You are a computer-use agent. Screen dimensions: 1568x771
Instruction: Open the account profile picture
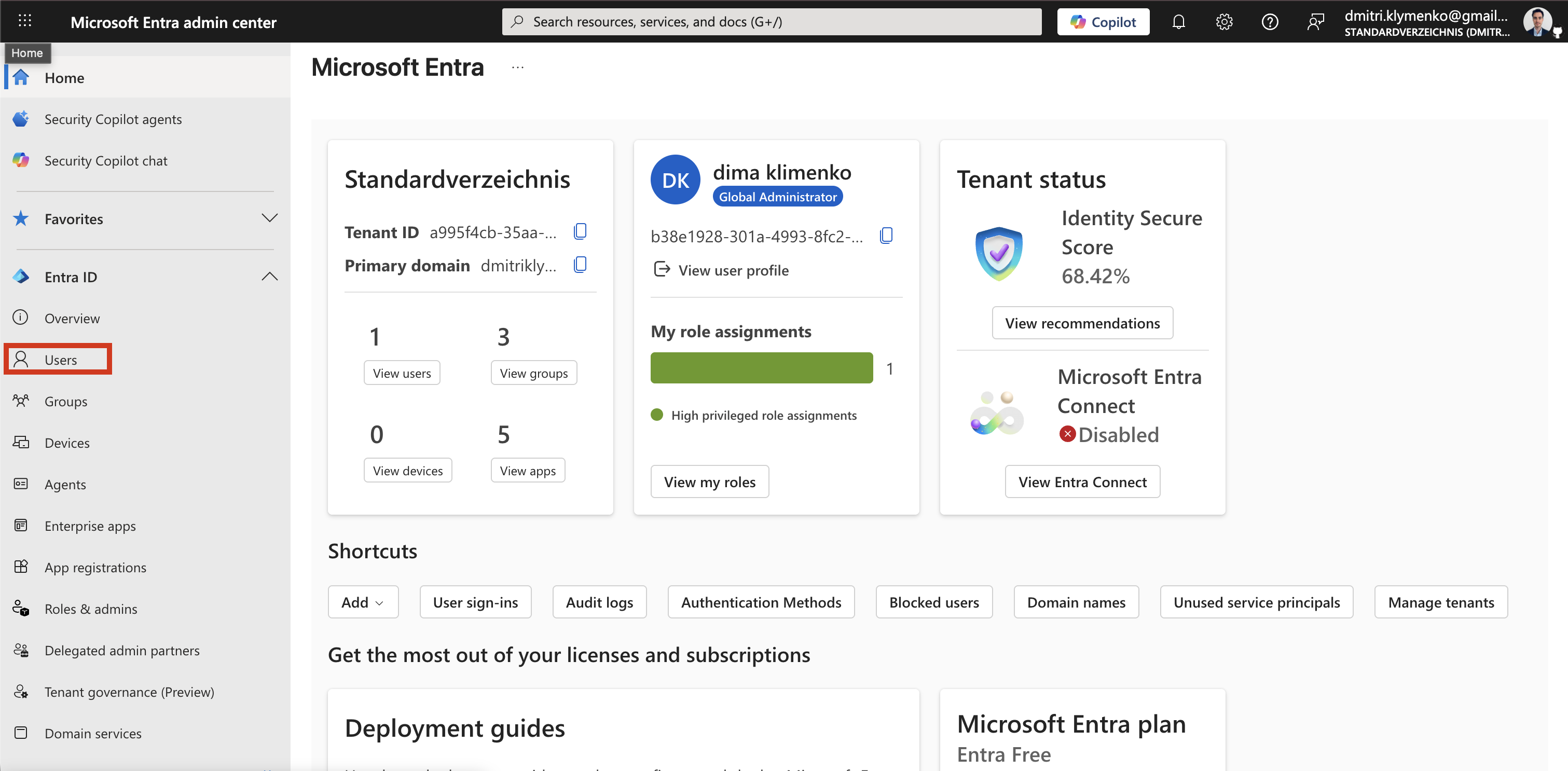(1538, 22)
